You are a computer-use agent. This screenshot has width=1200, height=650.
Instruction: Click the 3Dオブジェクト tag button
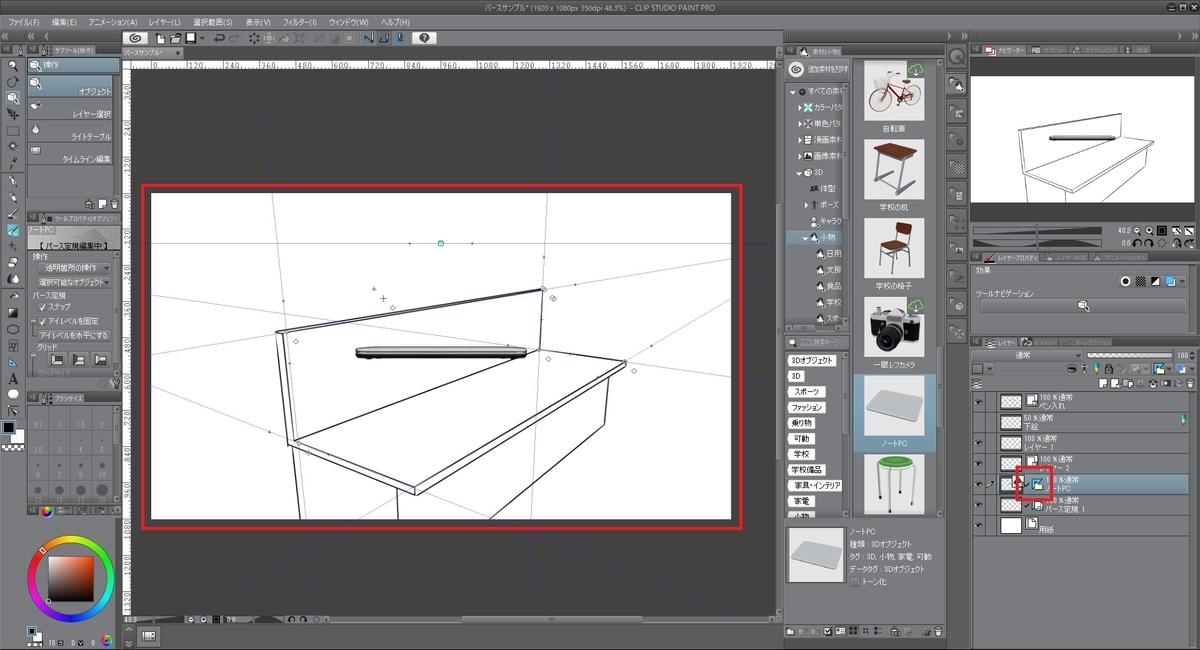pos(811,360)
